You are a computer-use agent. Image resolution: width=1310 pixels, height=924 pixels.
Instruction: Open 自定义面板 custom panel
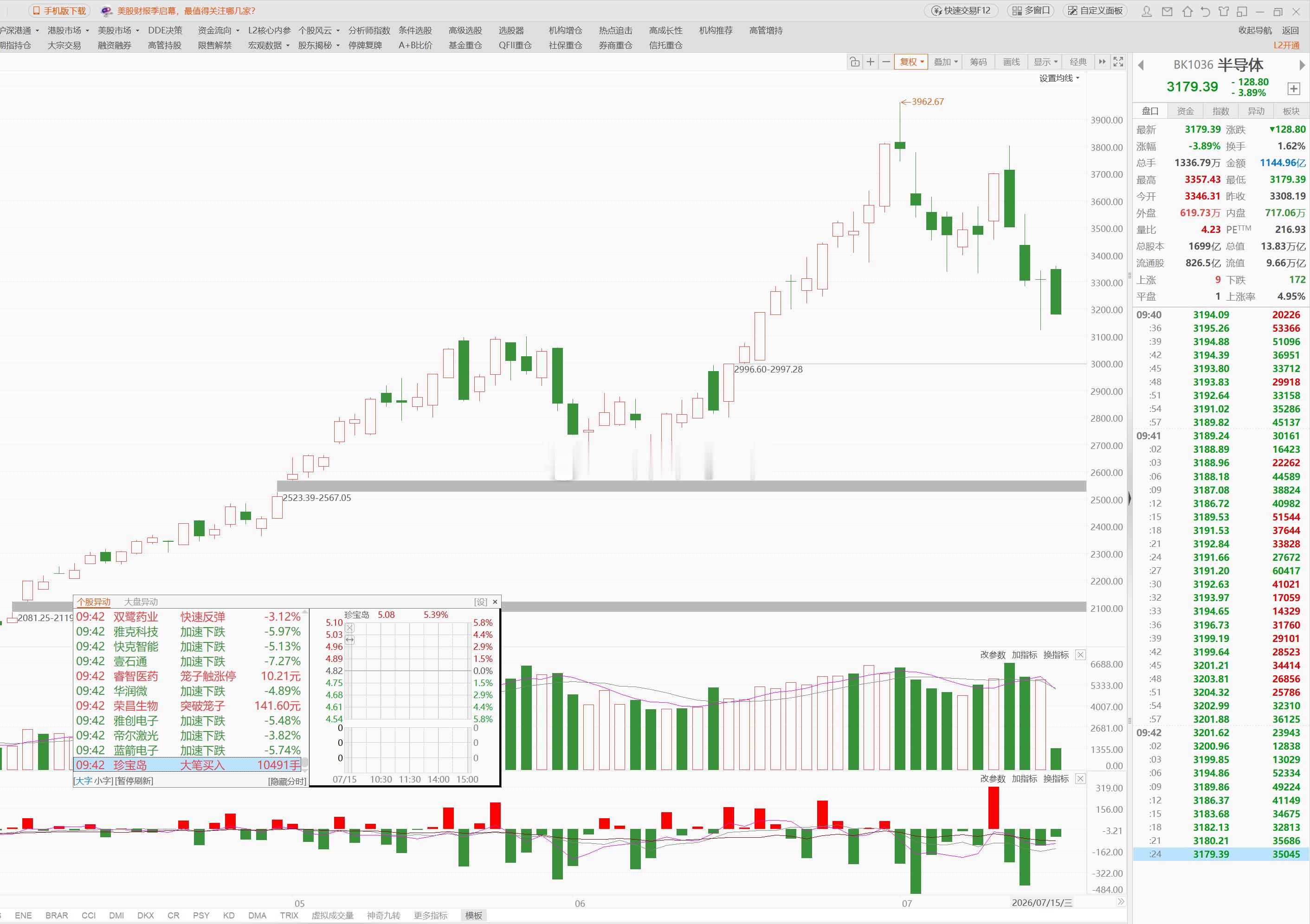[x=1096, y=11]
